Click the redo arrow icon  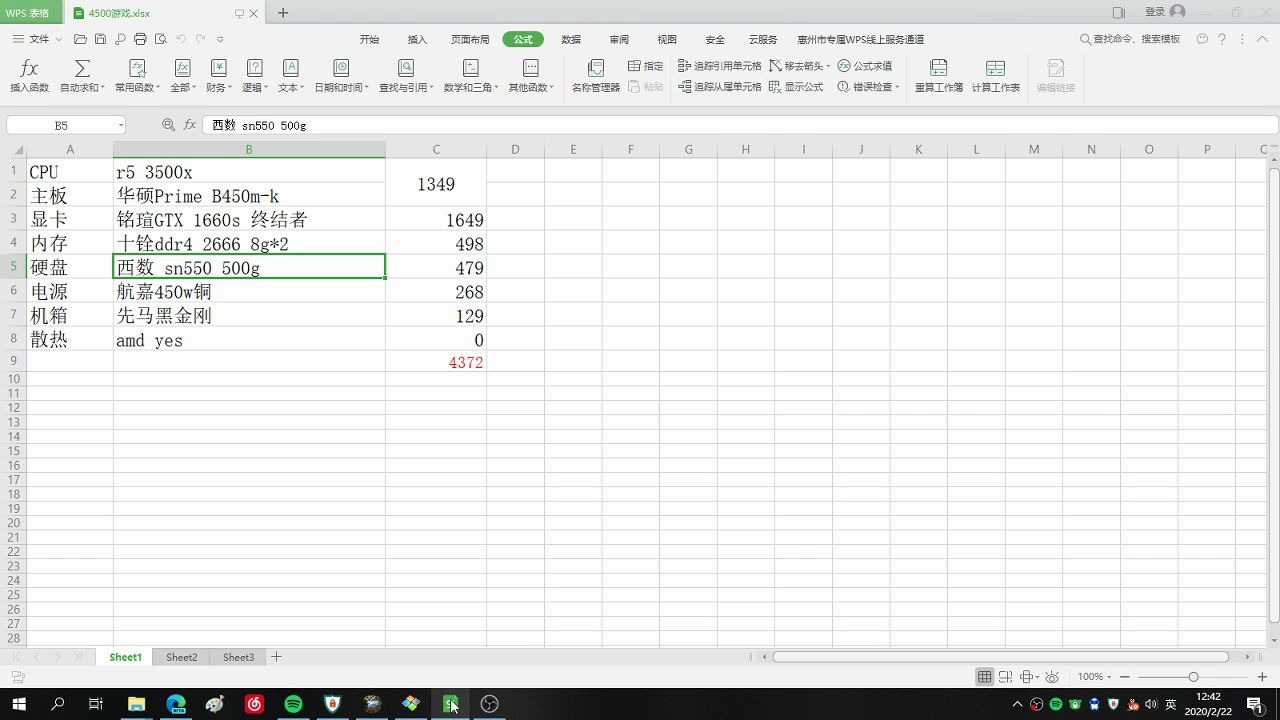(x=201, y=39)
